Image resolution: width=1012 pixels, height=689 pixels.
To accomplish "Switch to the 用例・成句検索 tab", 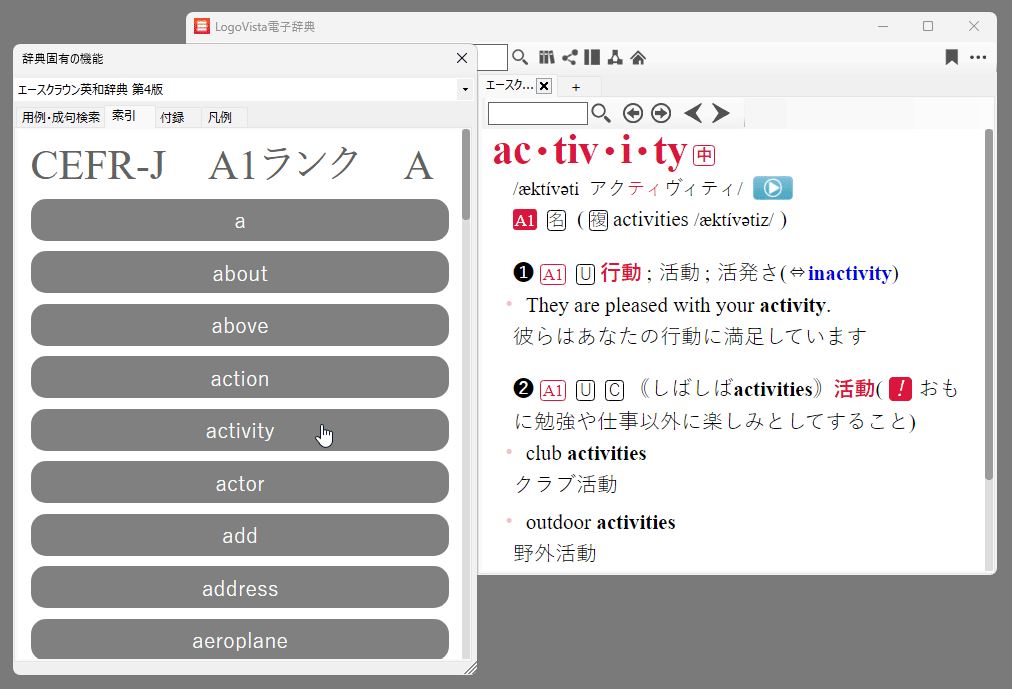I will tap(61, 117).
